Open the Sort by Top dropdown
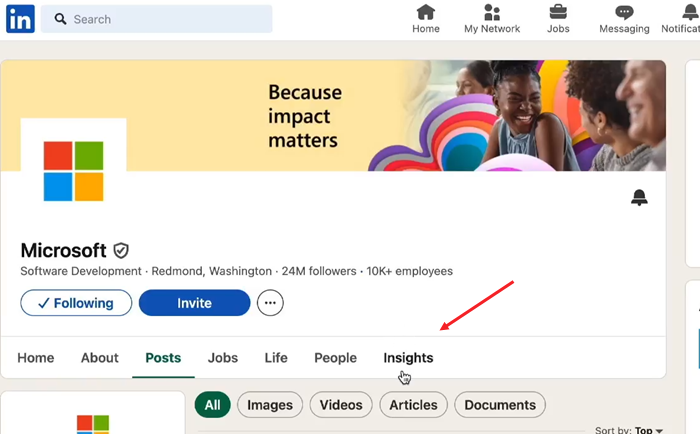700x434 pixels. 629,430
